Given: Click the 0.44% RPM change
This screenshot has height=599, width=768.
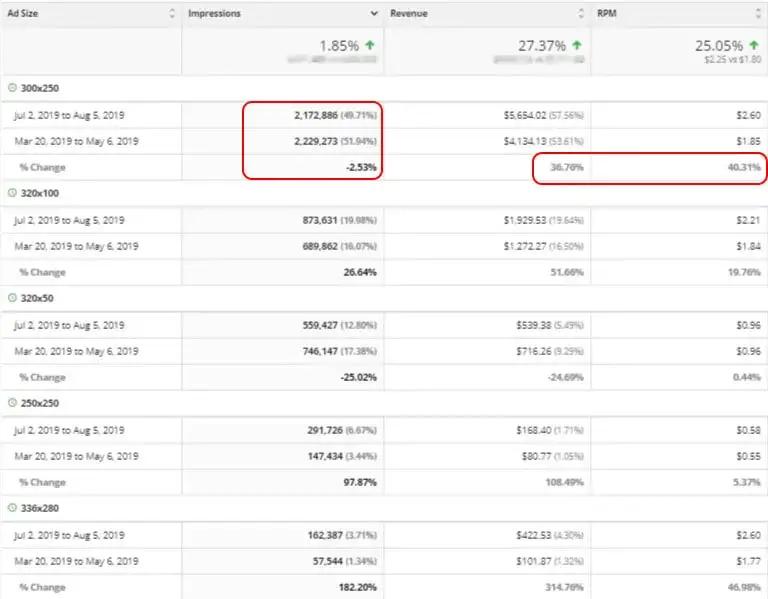Looking at the screenshot, I should (747, 377).
